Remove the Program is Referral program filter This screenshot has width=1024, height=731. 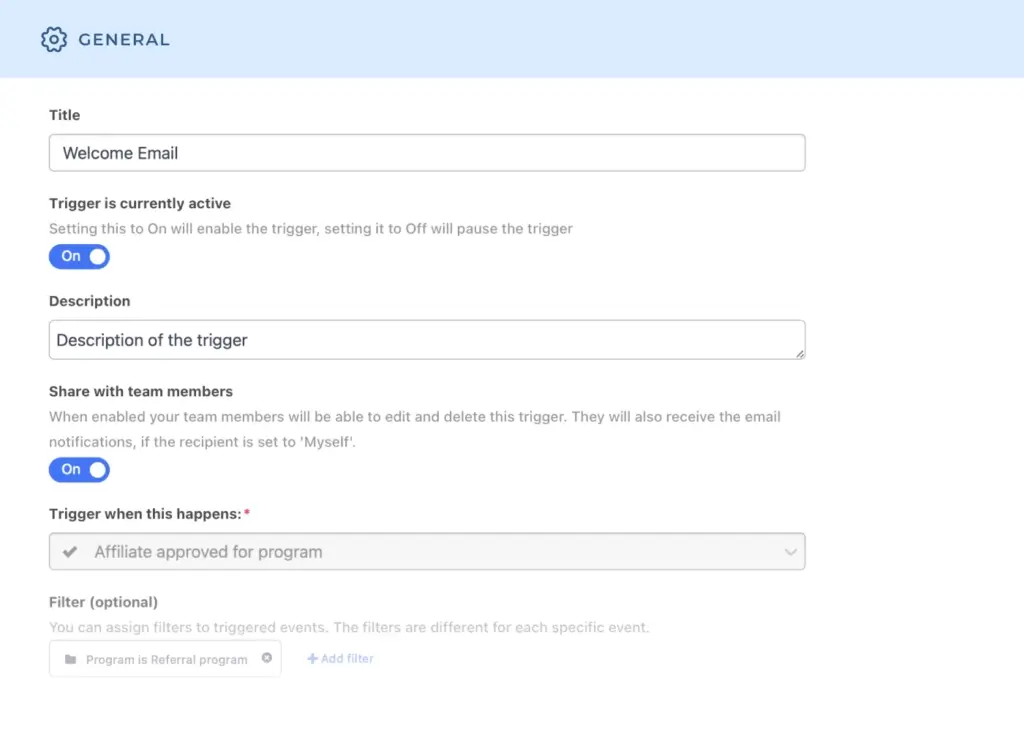pyautogui.click(x=267, y=658)
